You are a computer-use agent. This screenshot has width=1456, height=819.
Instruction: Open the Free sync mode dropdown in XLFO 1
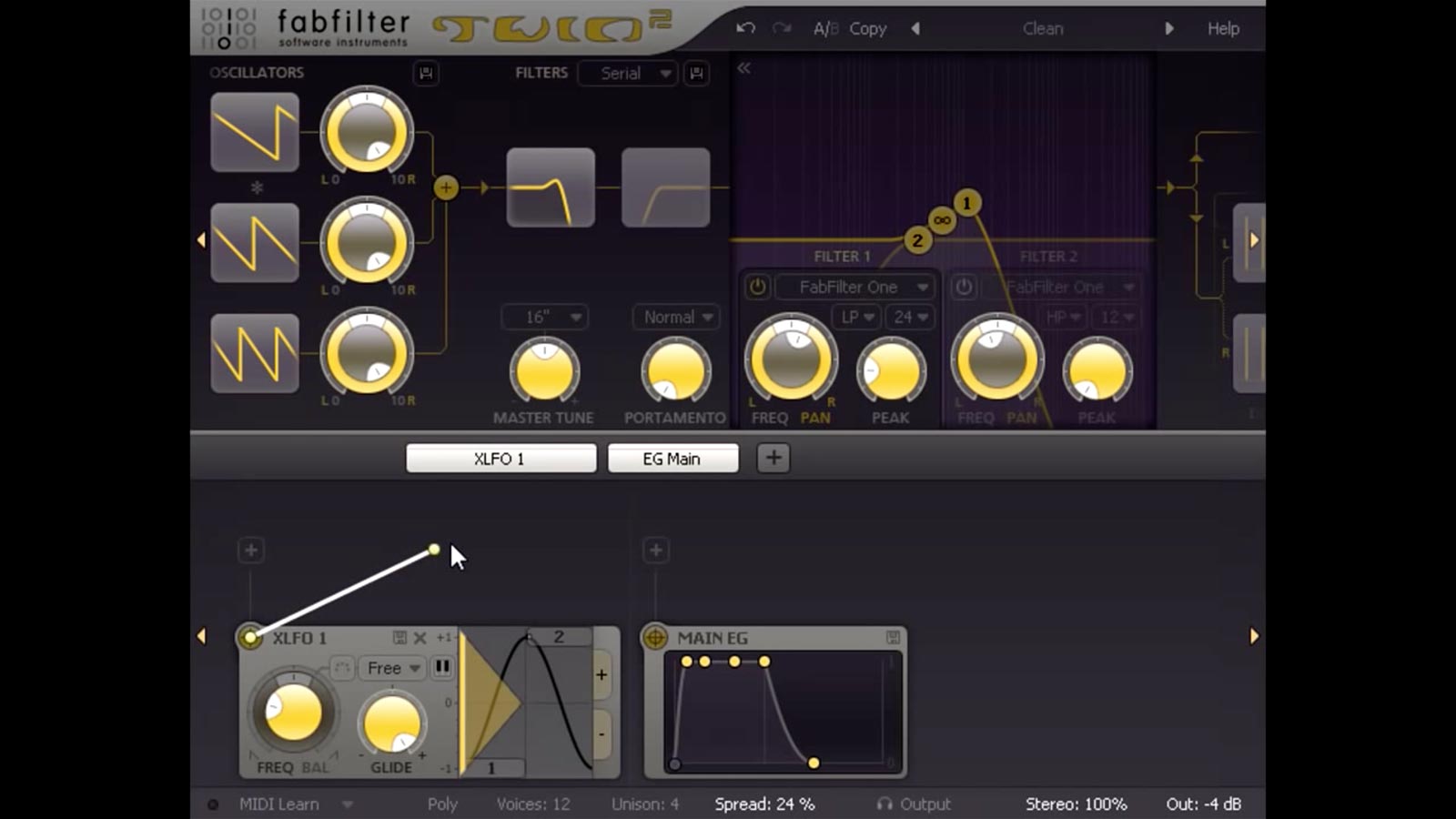tap(390, 667)
